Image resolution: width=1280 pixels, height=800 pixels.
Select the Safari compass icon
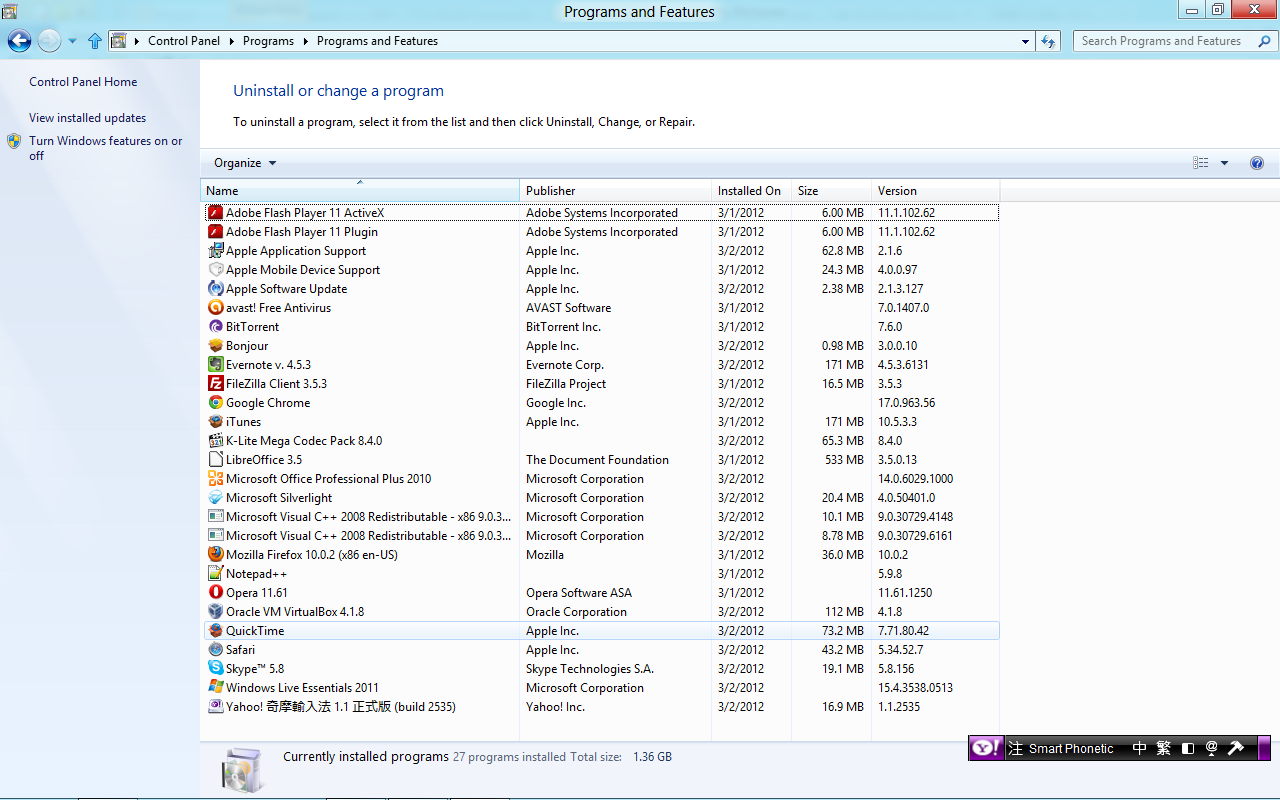coord(215,650)
